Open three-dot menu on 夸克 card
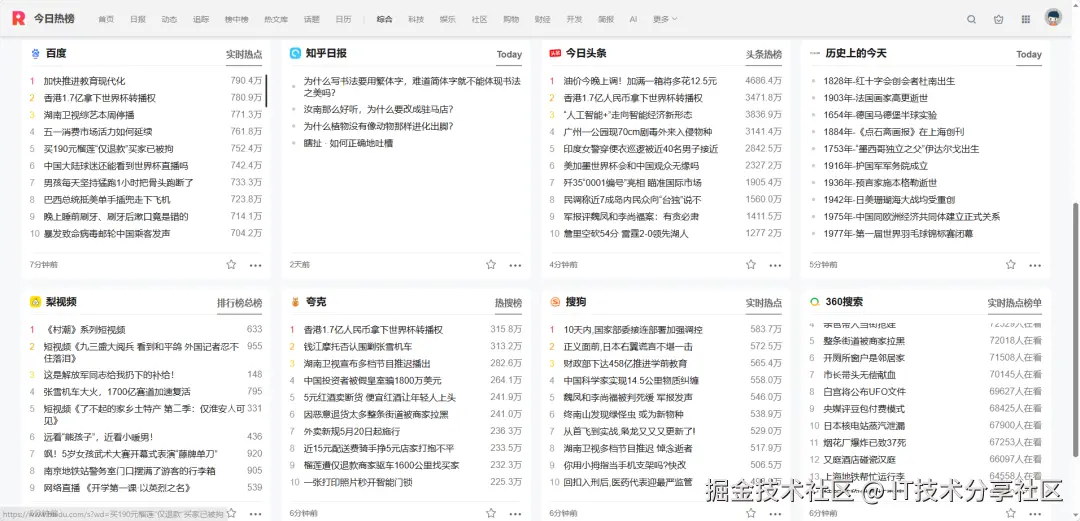The height and width of the screenshot is (521, 1080). [515, 513]
